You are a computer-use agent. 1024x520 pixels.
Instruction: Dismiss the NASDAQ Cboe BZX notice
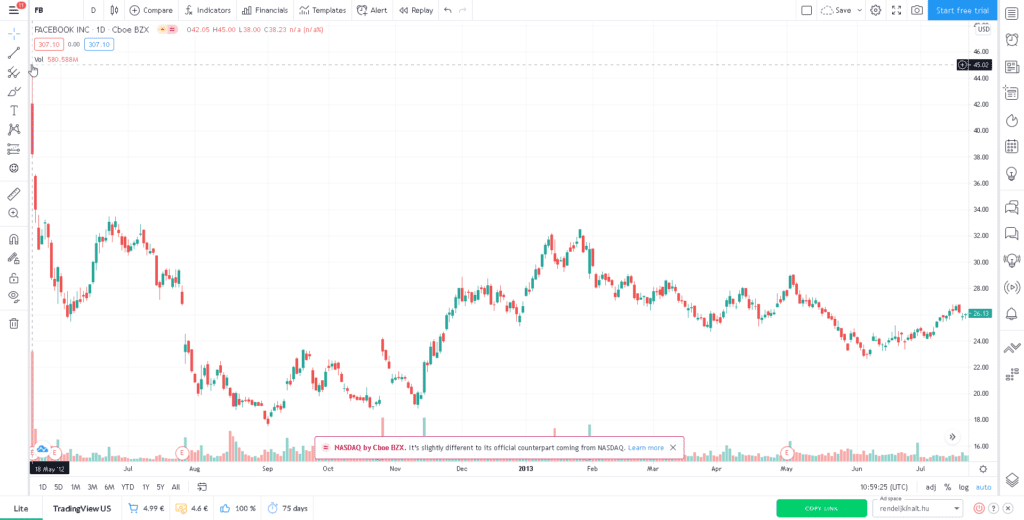[x=673, y=447]
